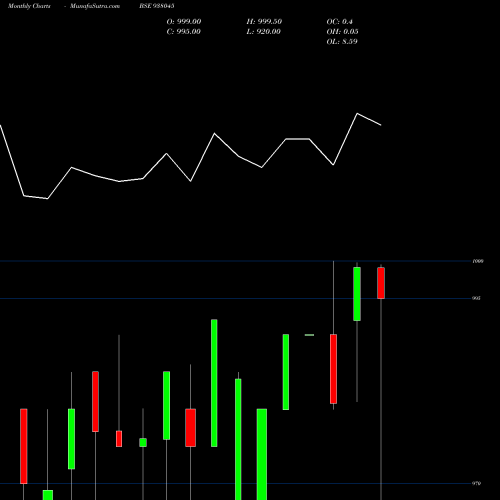Select the O: 999.00 open value
Screen dimensions: 500x500
tap(184, 22)
